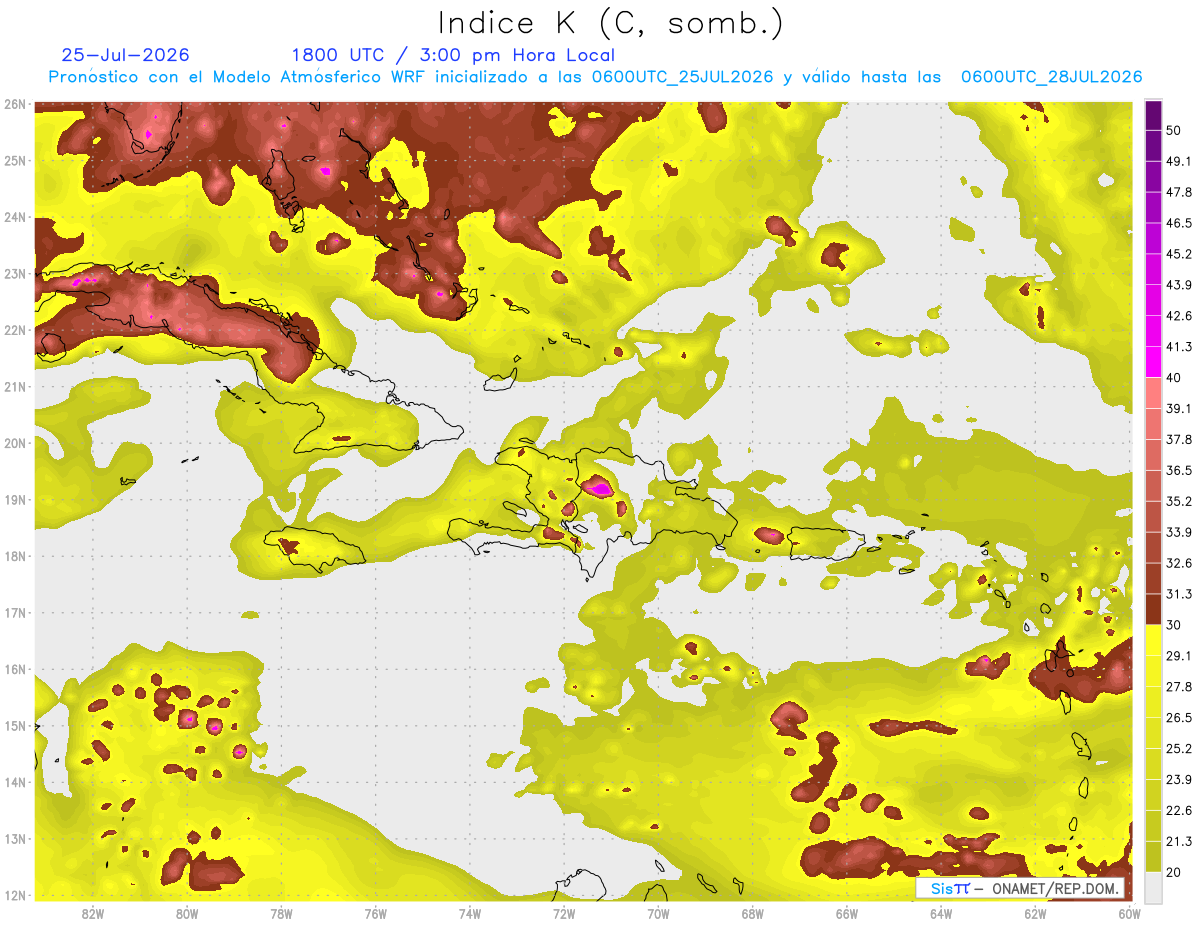Select the '68W' longitude label
The image size is (1200, 927).
pyautogui.click(x=752, y=913)
